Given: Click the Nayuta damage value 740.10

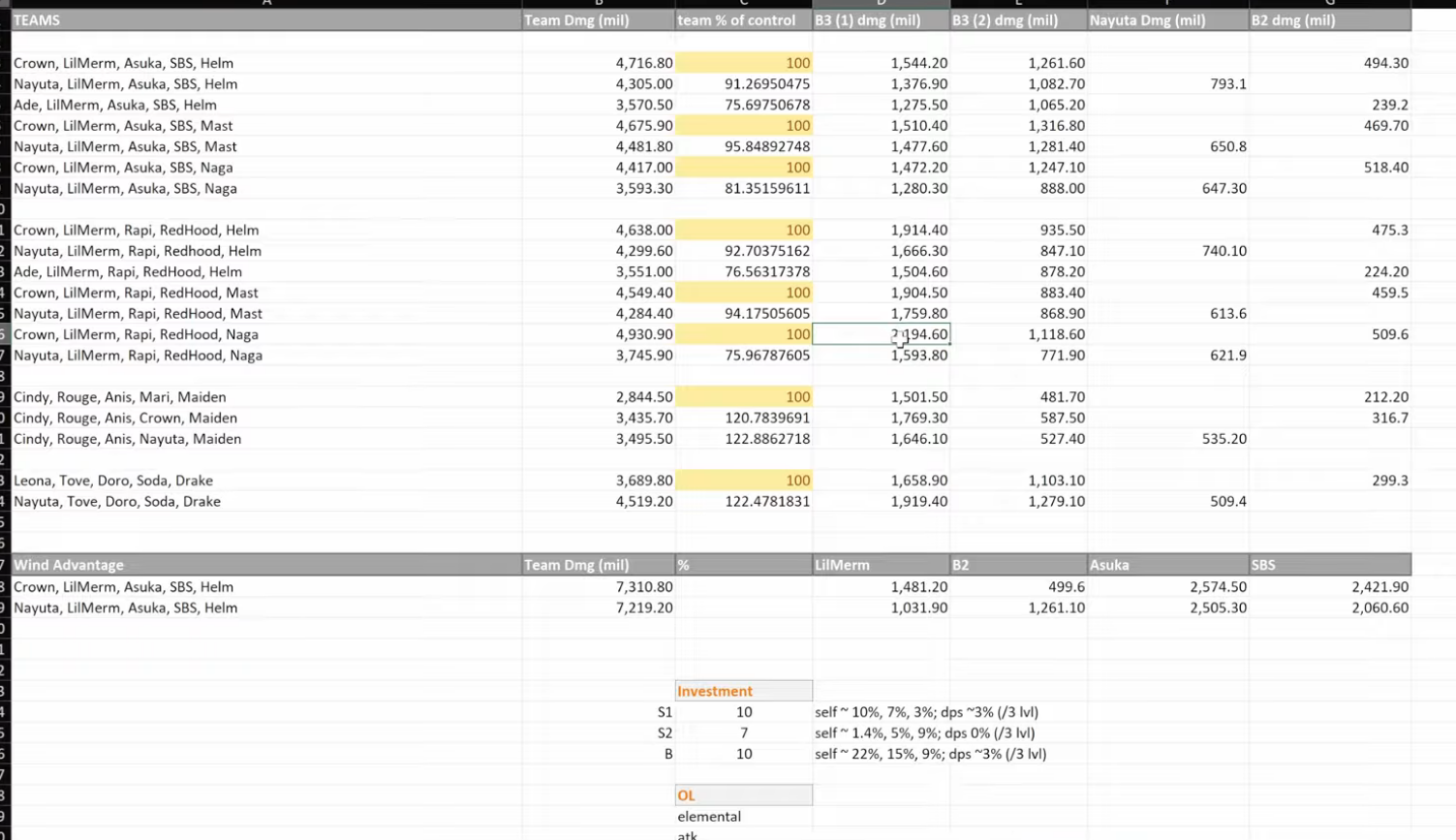Looking at the screenshot, I should [1168, 251].
